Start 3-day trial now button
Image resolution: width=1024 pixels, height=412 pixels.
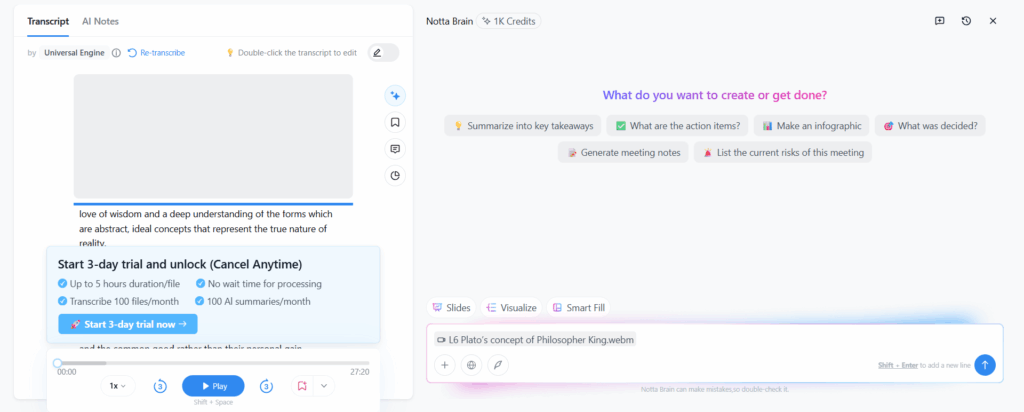click(128, 324)
